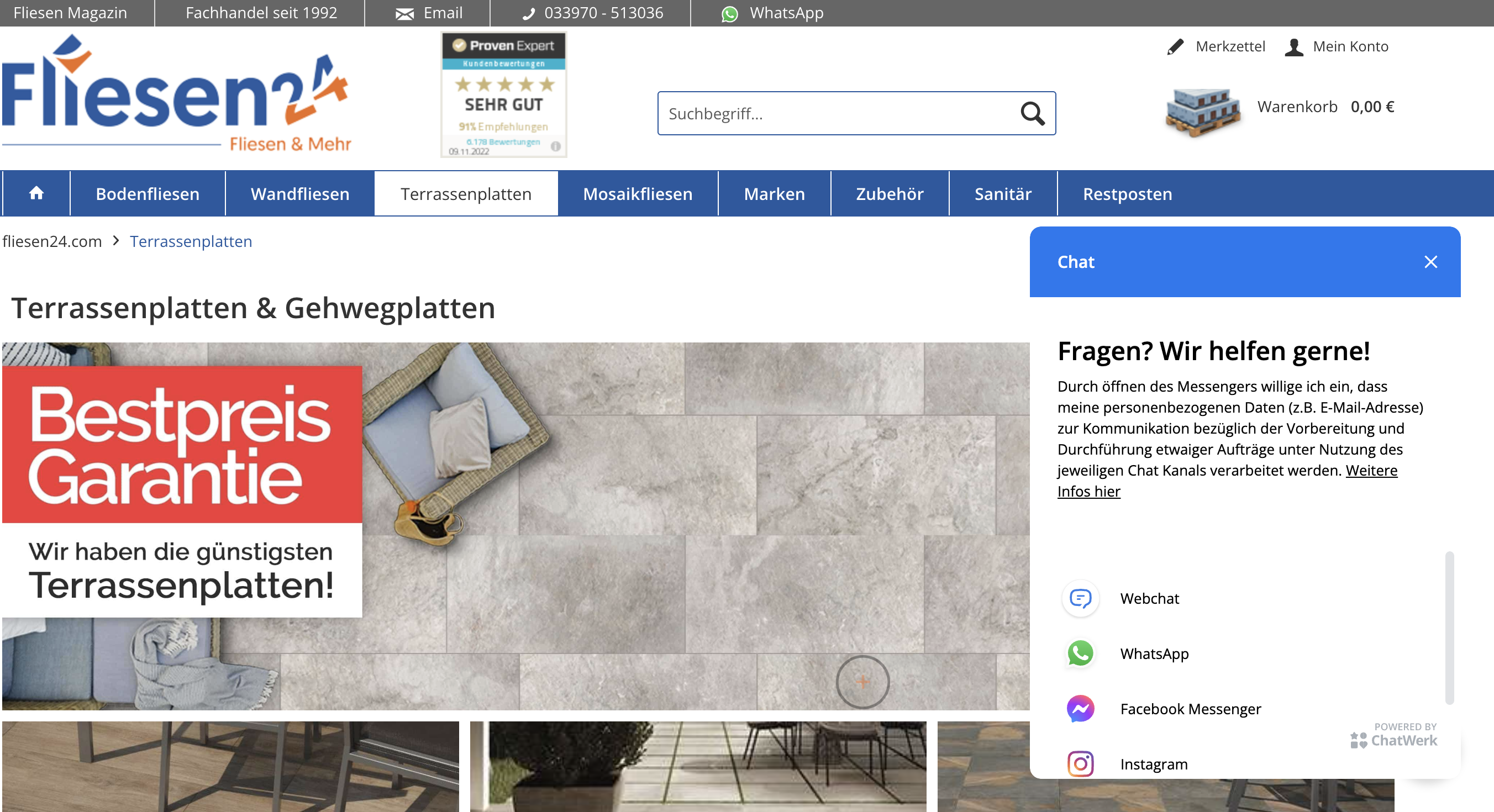1494x812 pixels.
Task: Click the chat panel scrollbar
Action: (1449, 628)
